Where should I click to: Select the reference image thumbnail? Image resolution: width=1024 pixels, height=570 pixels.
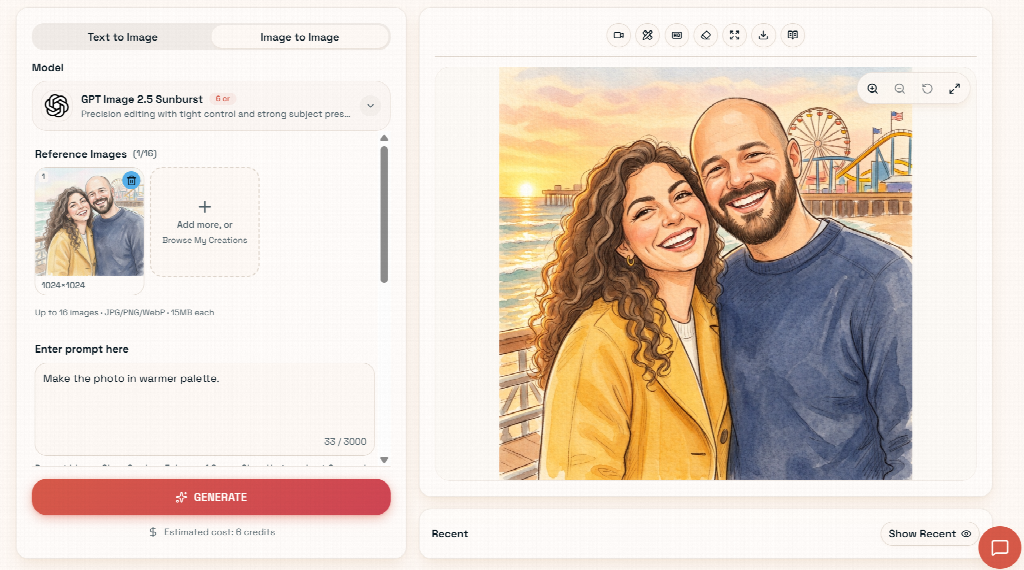point(89,222)
